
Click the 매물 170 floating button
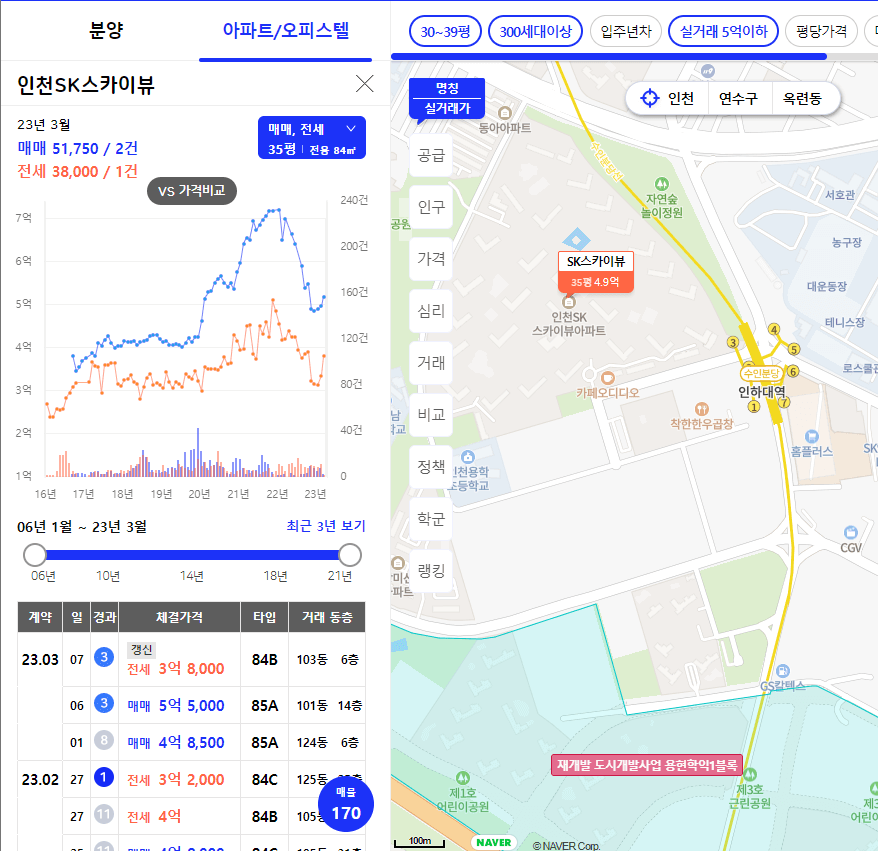coord(345,804)
